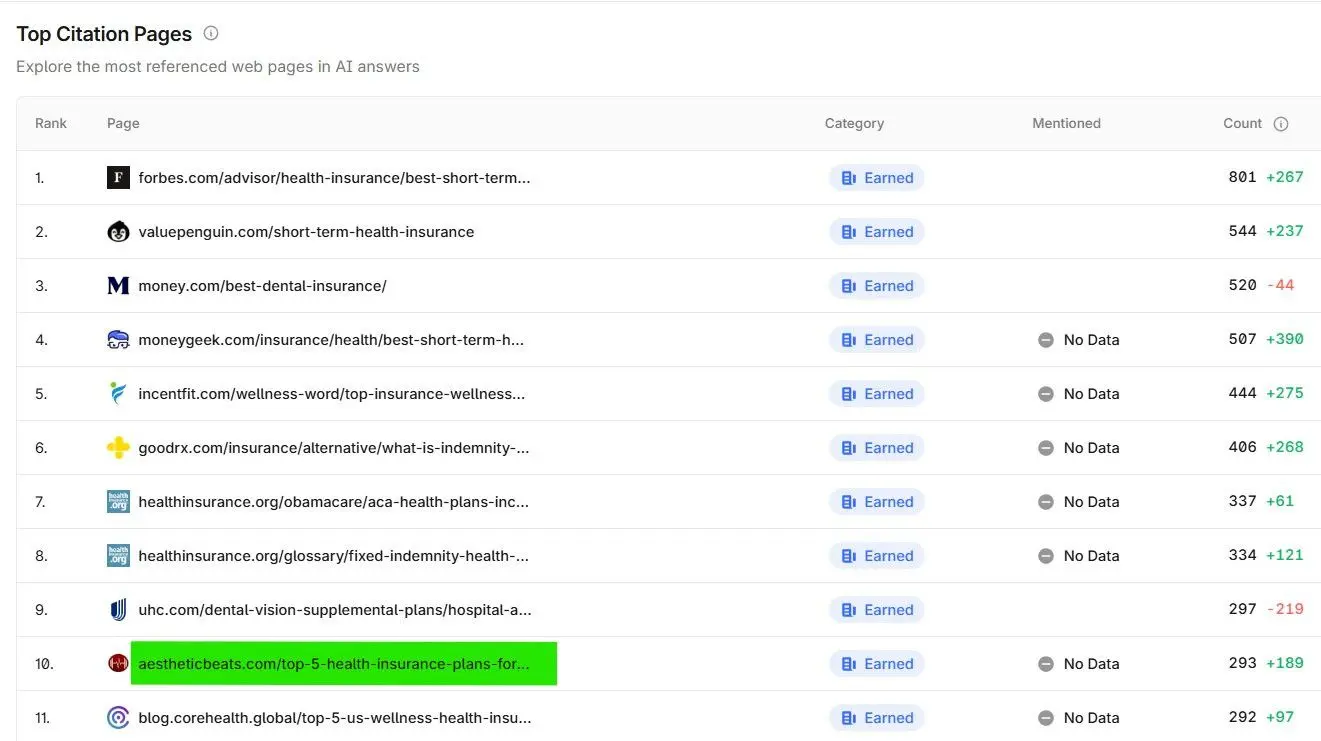Open the incentfit.com wellness-word link
This screenshot has width=1321, height=741.
coord(332,394)
